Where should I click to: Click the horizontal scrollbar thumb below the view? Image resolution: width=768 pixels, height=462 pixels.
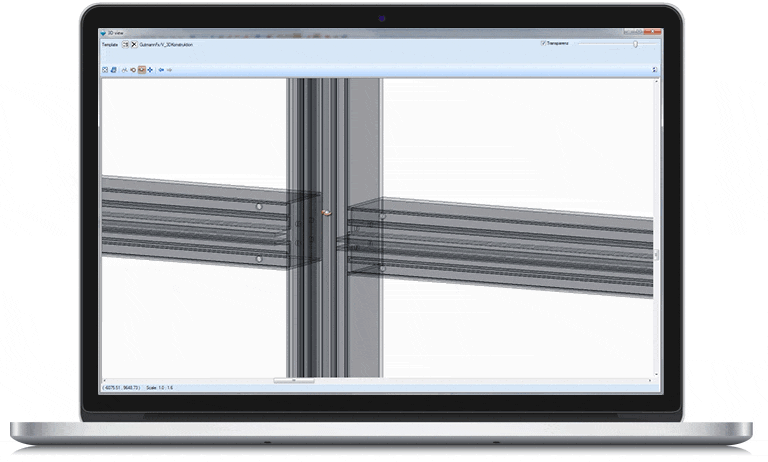point(293,380)
